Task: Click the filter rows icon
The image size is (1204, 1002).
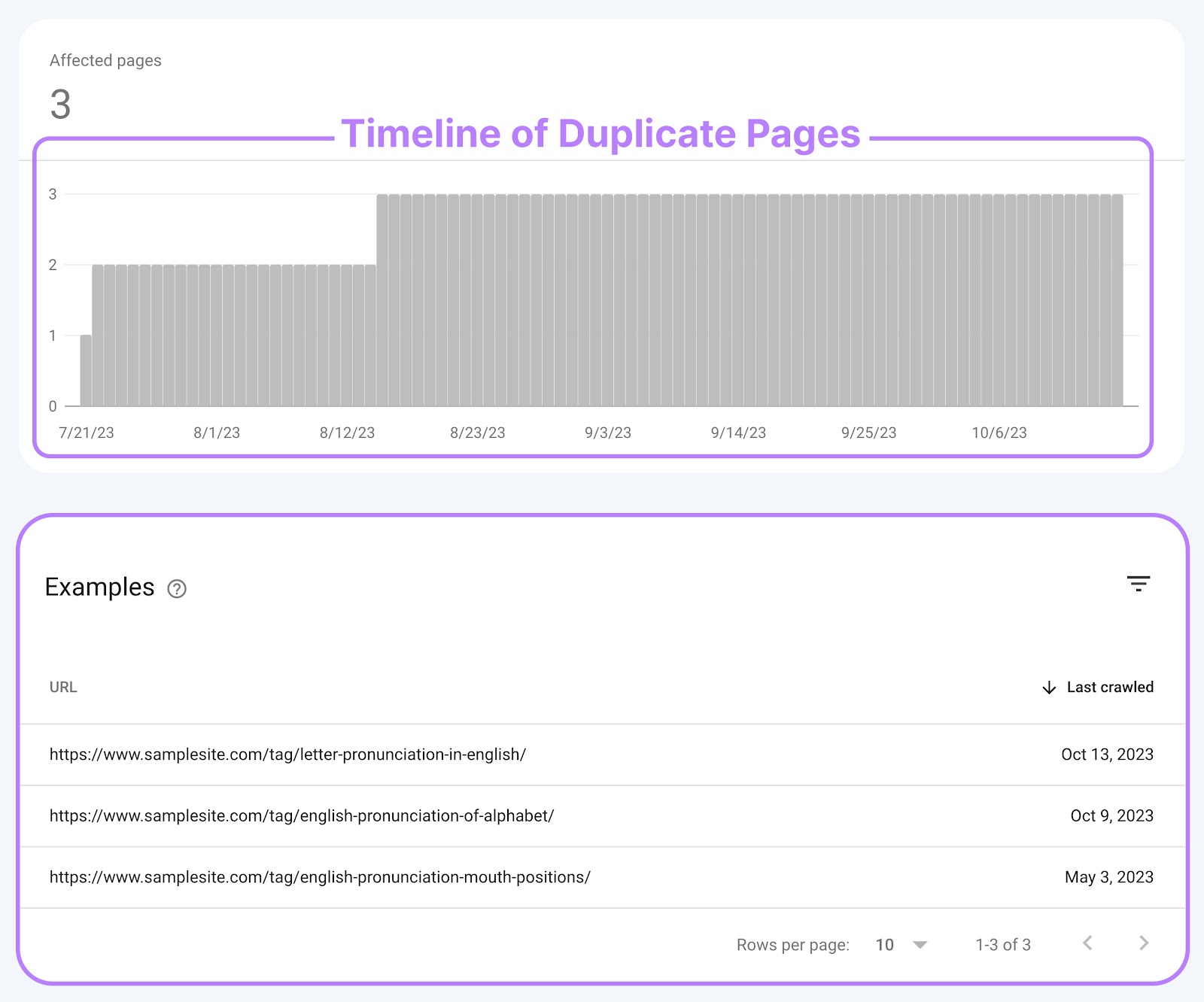Action: tap(1138, 584)
